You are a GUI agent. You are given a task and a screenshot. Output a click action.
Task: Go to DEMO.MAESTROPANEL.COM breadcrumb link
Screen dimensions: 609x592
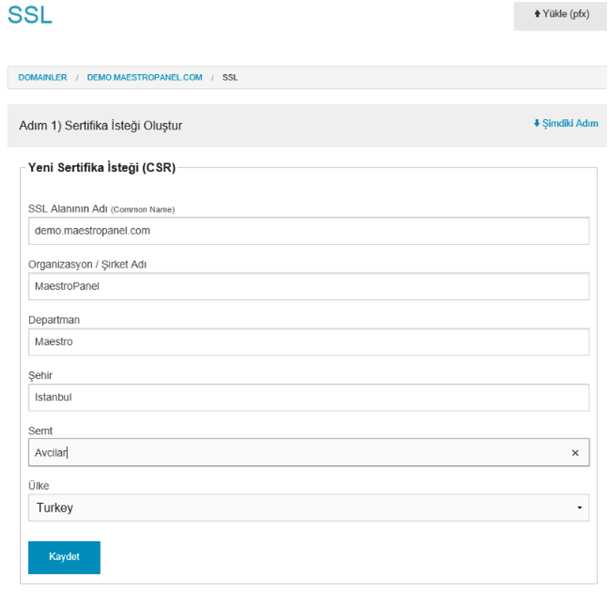coord(144,77)
